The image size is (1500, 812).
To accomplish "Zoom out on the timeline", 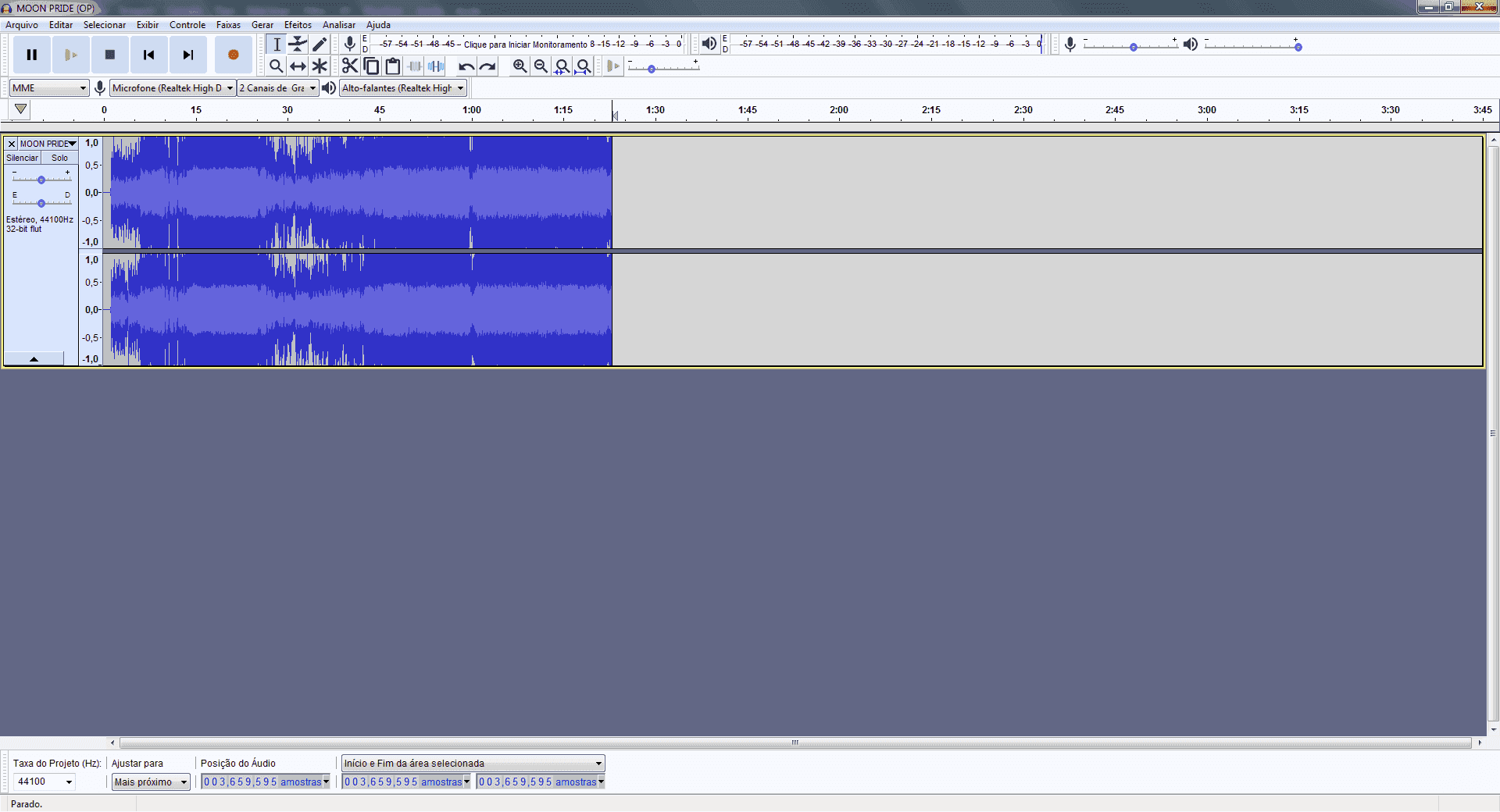I will 541,66.
